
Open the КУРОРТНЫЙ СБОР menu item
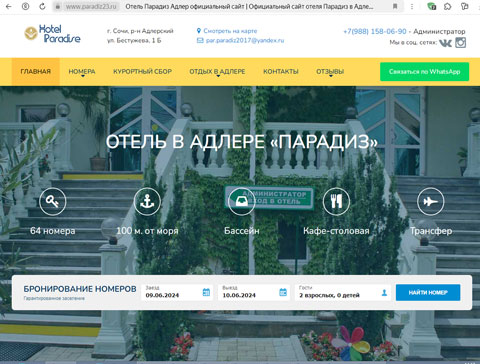coord(143,72)
